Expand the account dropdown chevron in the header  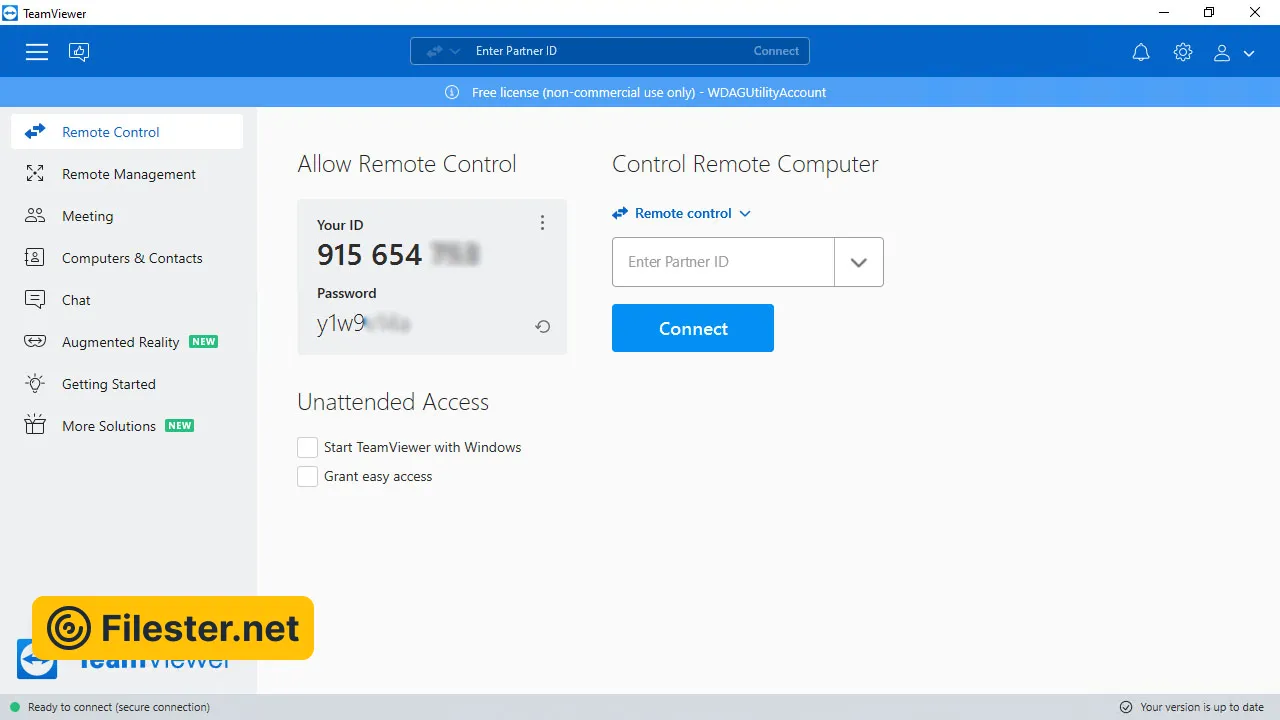(1249, 54)
